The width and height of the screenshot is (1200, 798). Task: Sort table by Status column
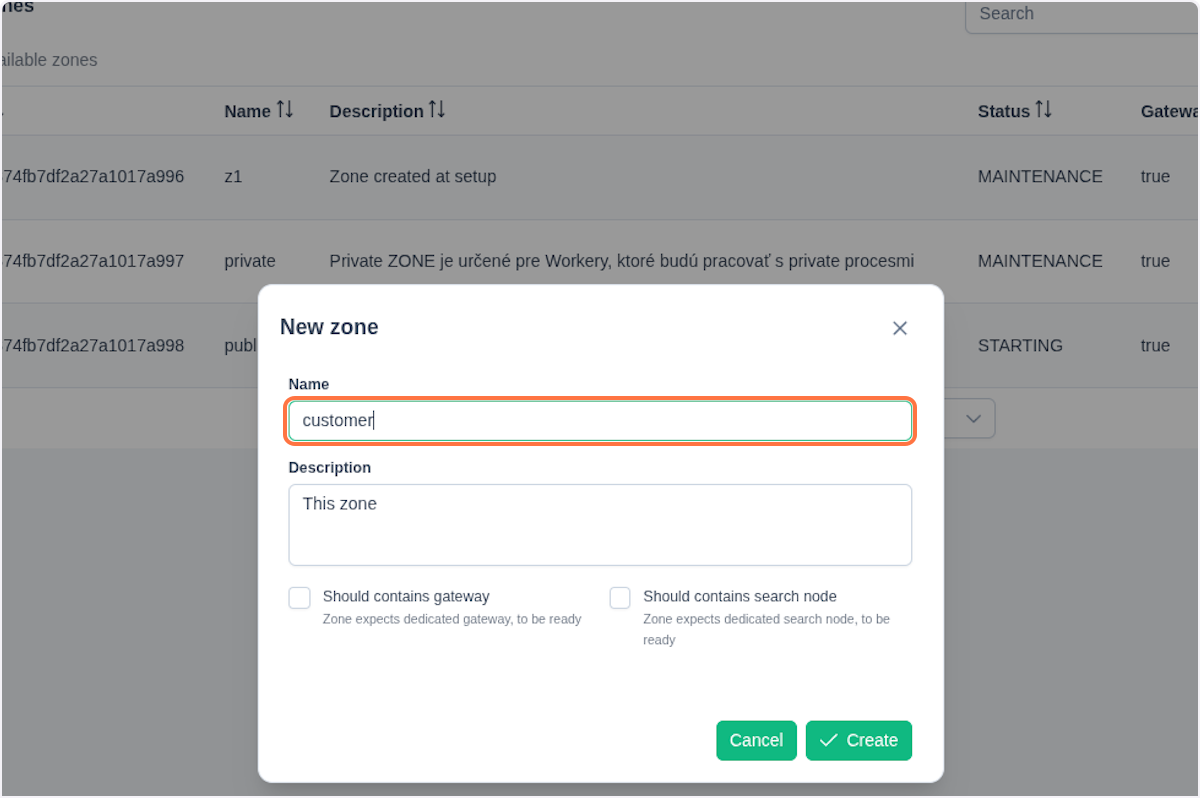click(x=1043, y=110)
